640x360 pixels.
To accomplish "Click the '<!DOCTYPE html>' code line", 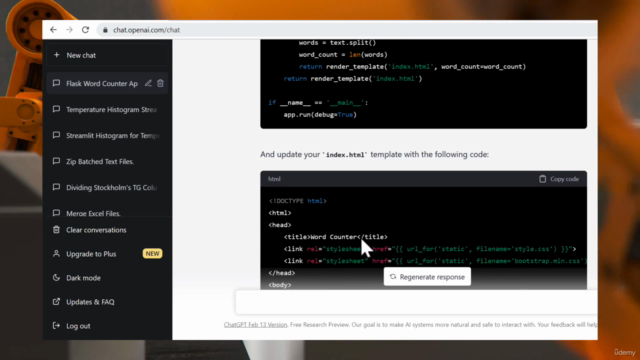I will [x=298, y=201].
